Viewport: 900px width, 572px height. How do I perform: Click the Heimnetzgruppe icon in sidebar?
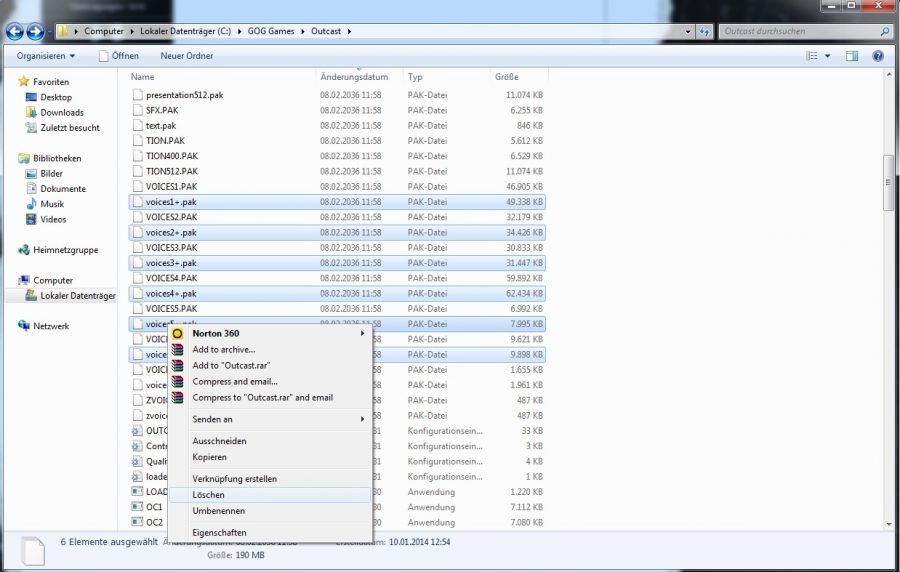(x=24, y=250)
